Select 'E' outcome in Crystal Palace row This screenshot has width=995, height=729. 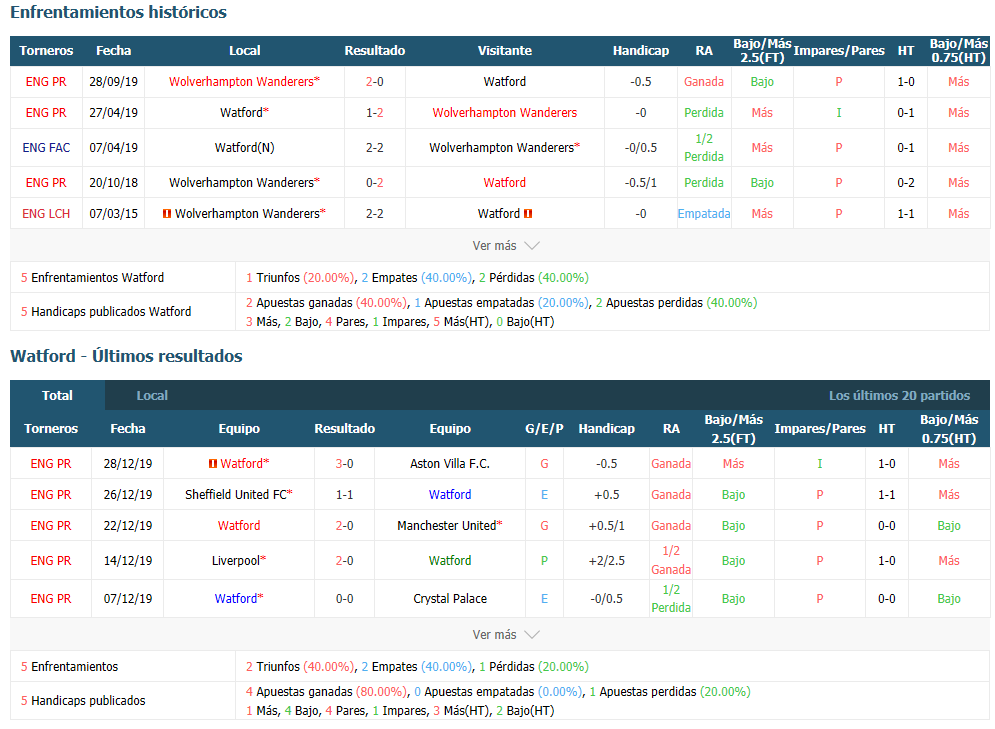[544, 599]
